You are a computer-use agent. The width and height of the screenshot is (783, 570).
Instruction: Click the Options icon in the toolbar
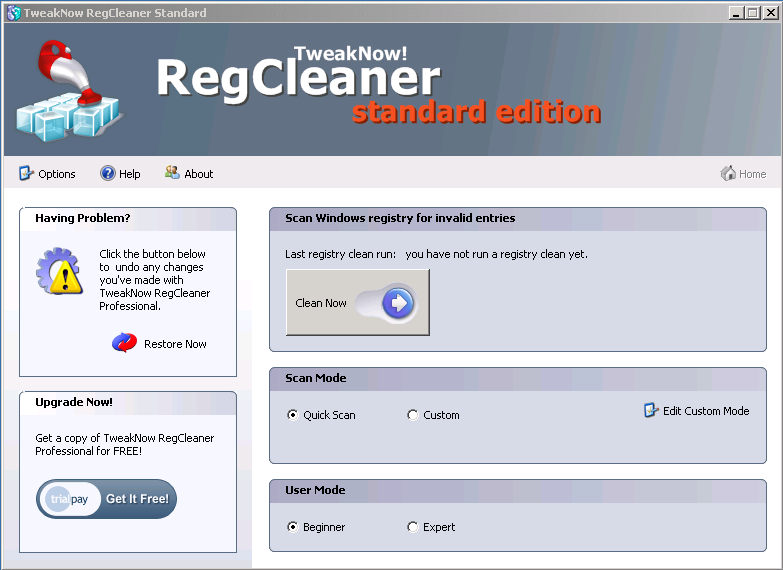[x=25, y=173]
